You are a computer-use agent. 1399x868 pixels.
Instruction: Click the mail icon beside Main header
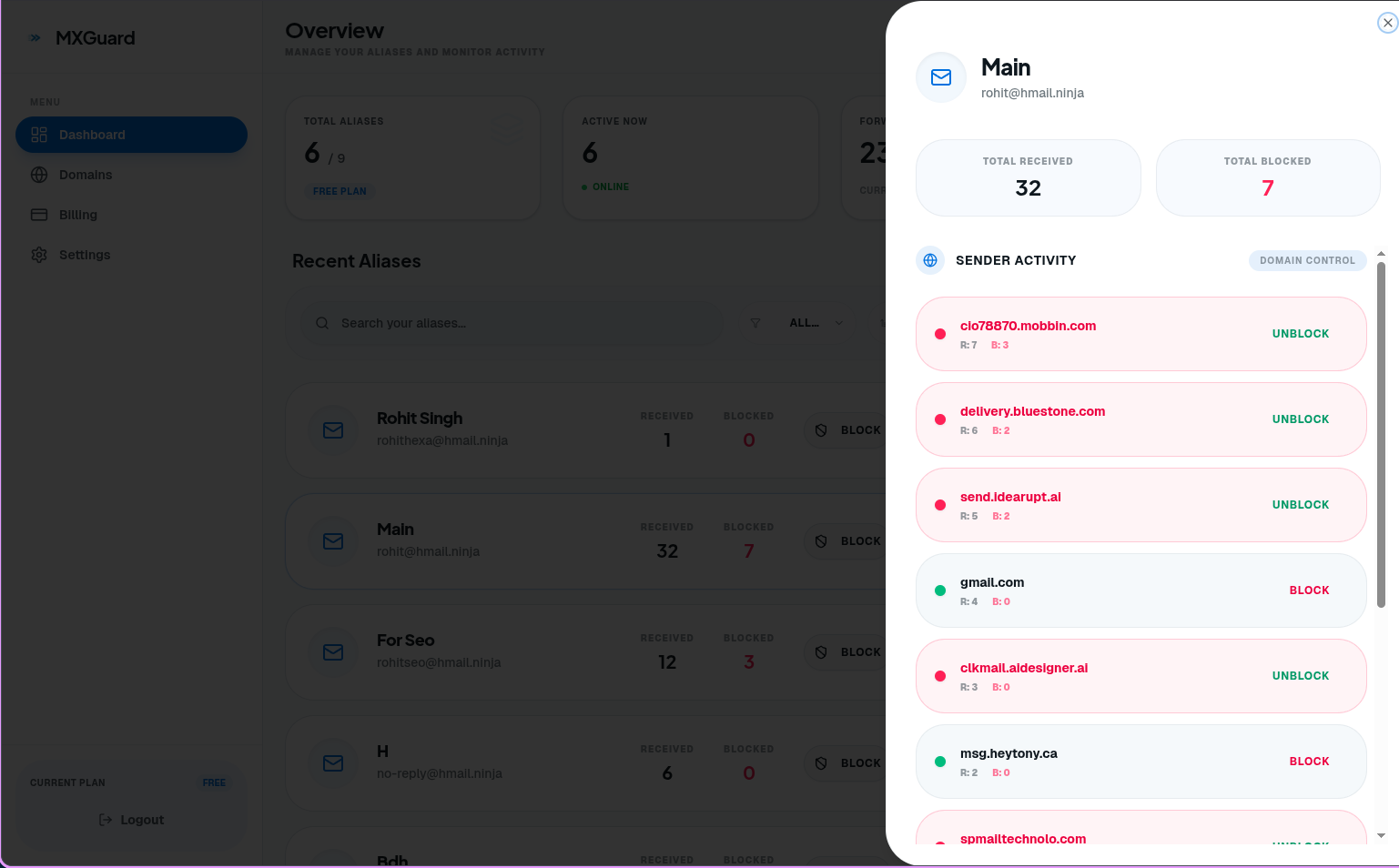(x=941, y=77)
